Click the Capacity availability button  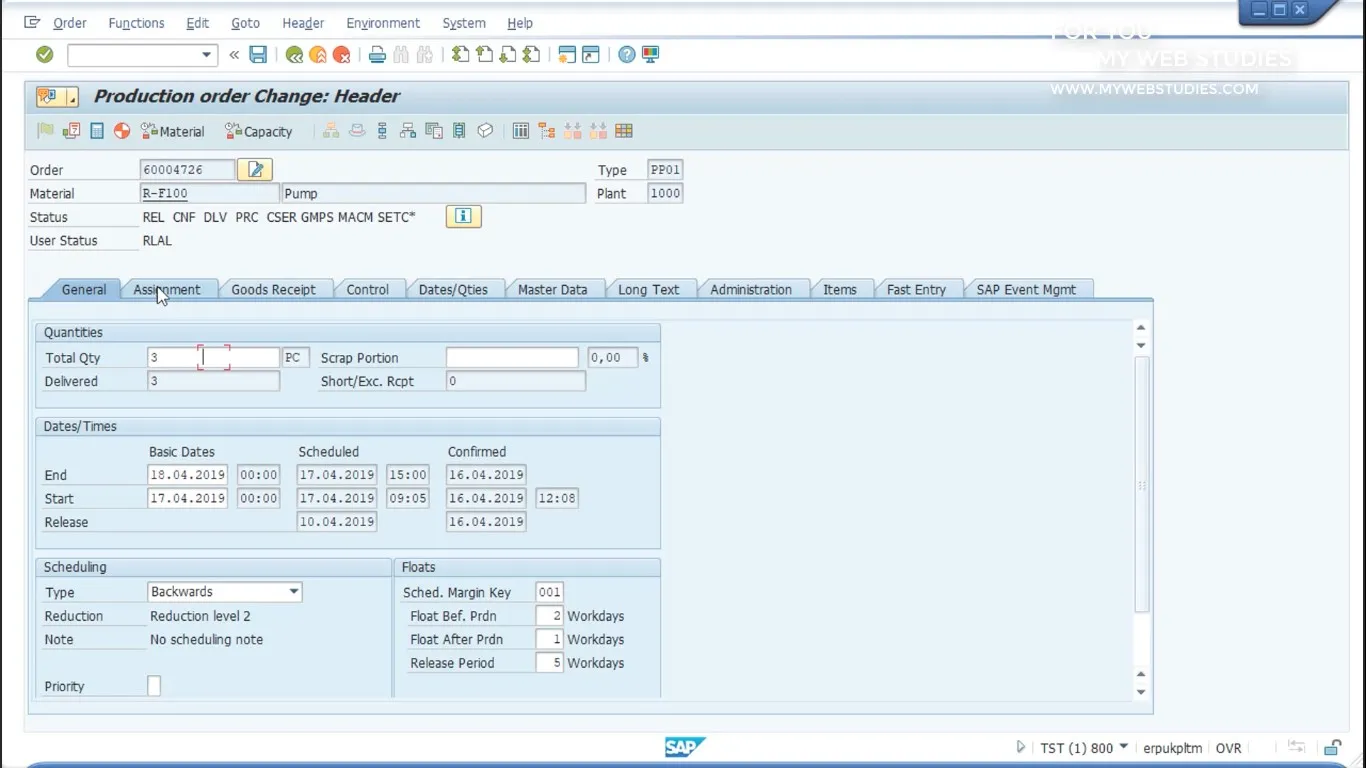coord(258,131)
